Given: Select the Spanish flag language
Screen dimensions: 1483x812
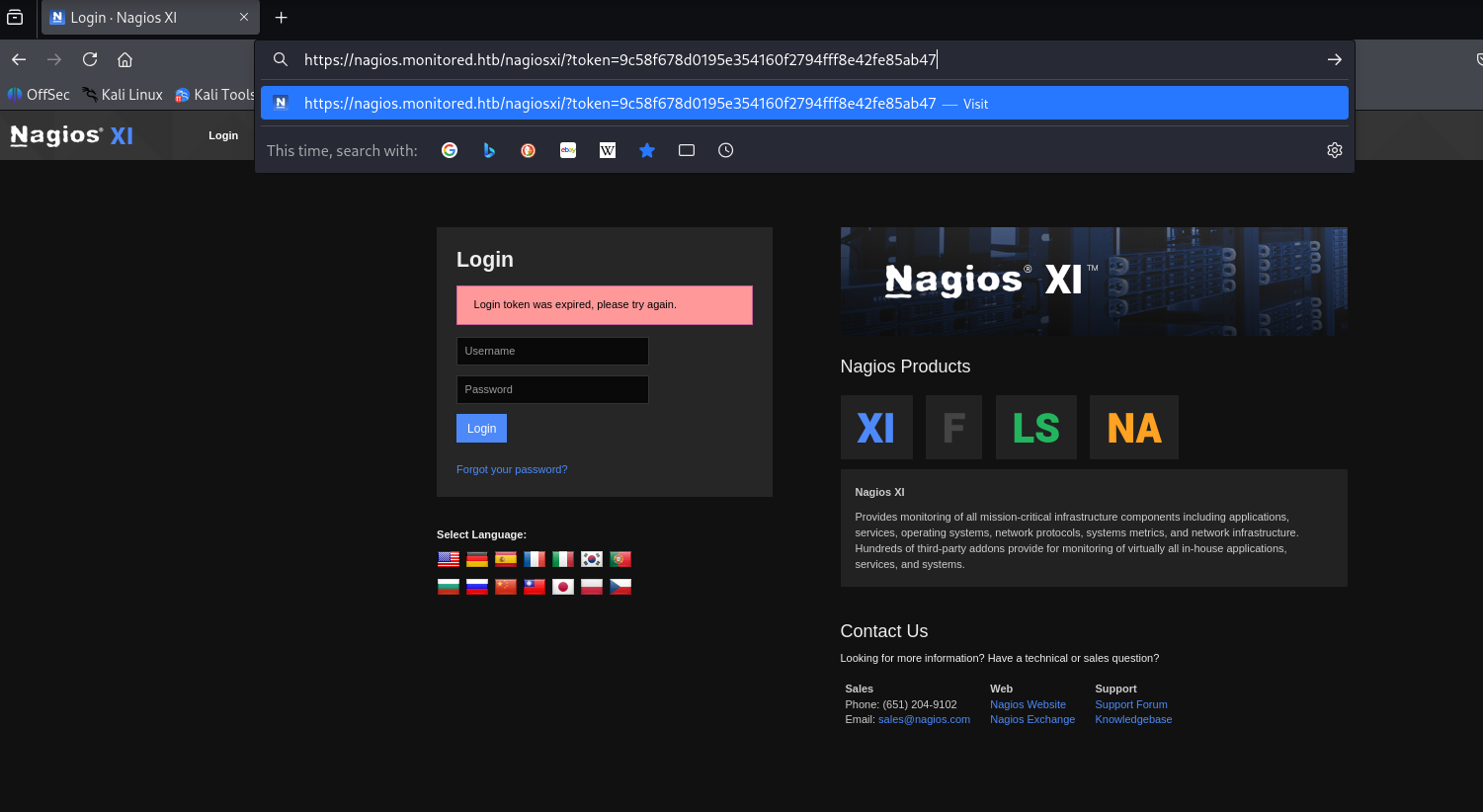Looking at the screenshot, I should click(x=506, y=559).
